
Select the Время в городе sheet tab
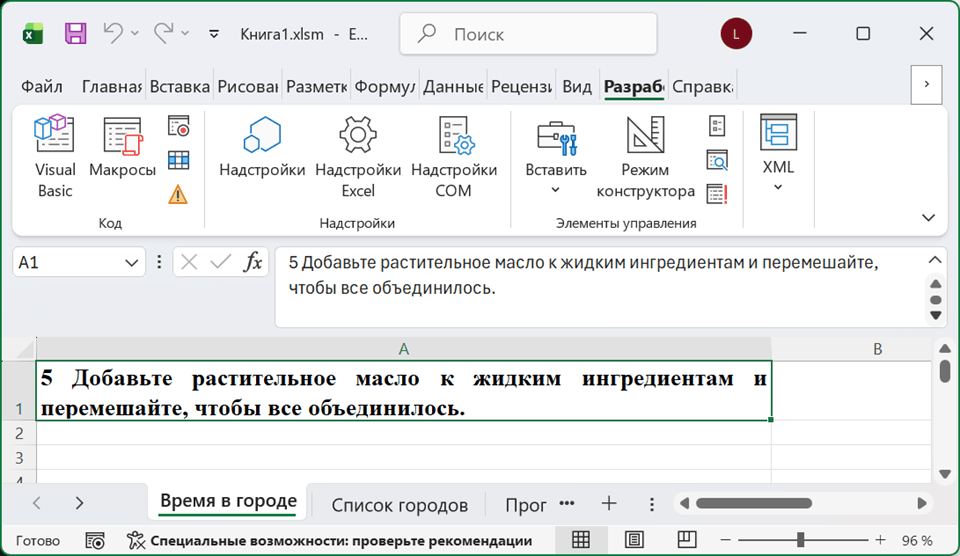pos(228,502)
